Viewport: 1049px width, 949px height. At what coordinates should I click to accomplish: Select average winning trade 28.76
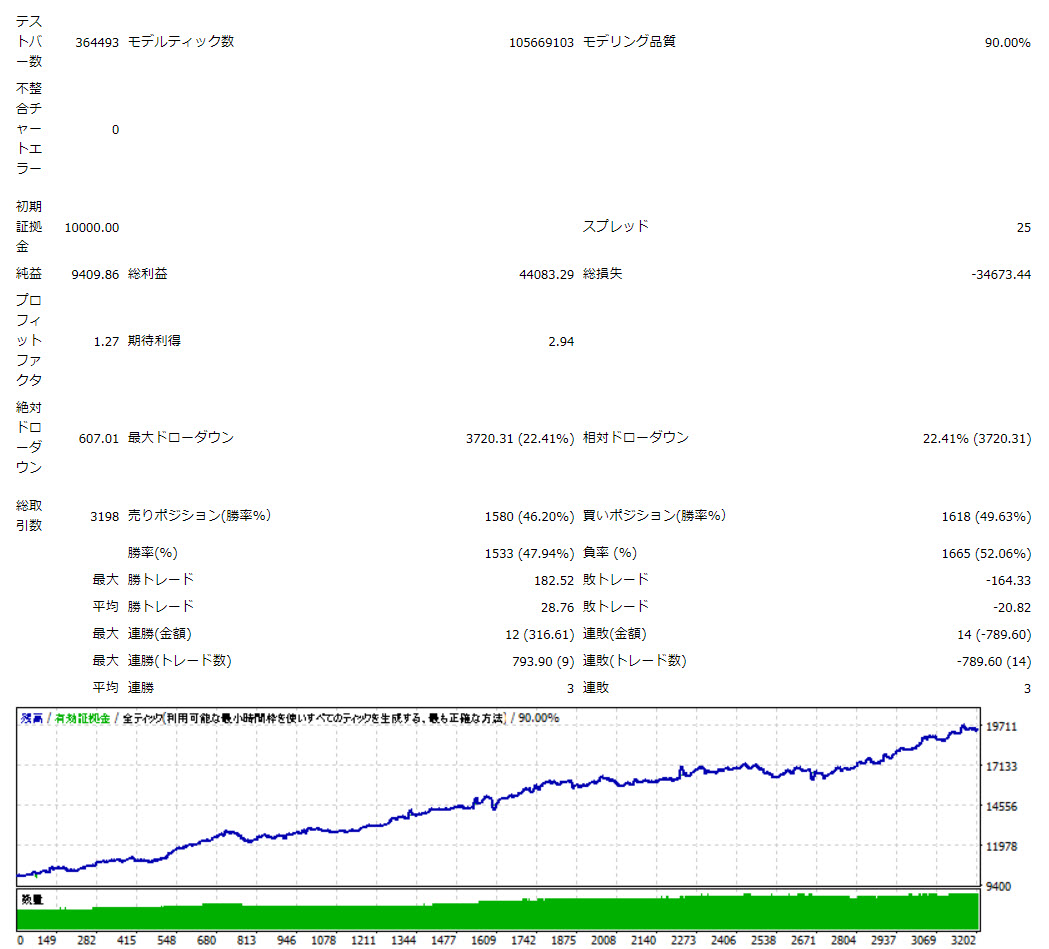pos(557,607)
